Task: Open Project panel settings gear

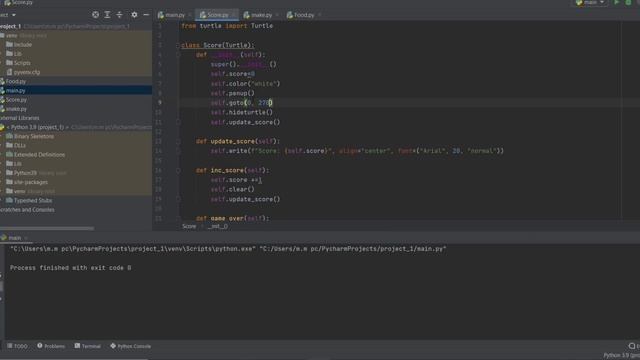Action: coord(134,15)
